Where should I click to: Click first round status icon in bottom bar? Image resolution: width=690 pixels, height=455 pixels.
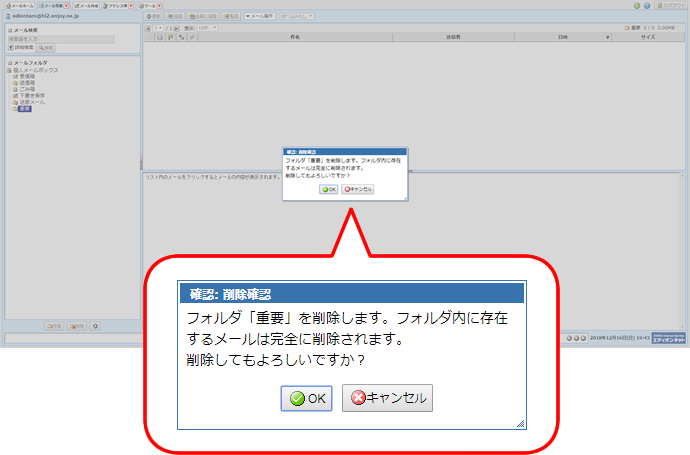[569, 338]
